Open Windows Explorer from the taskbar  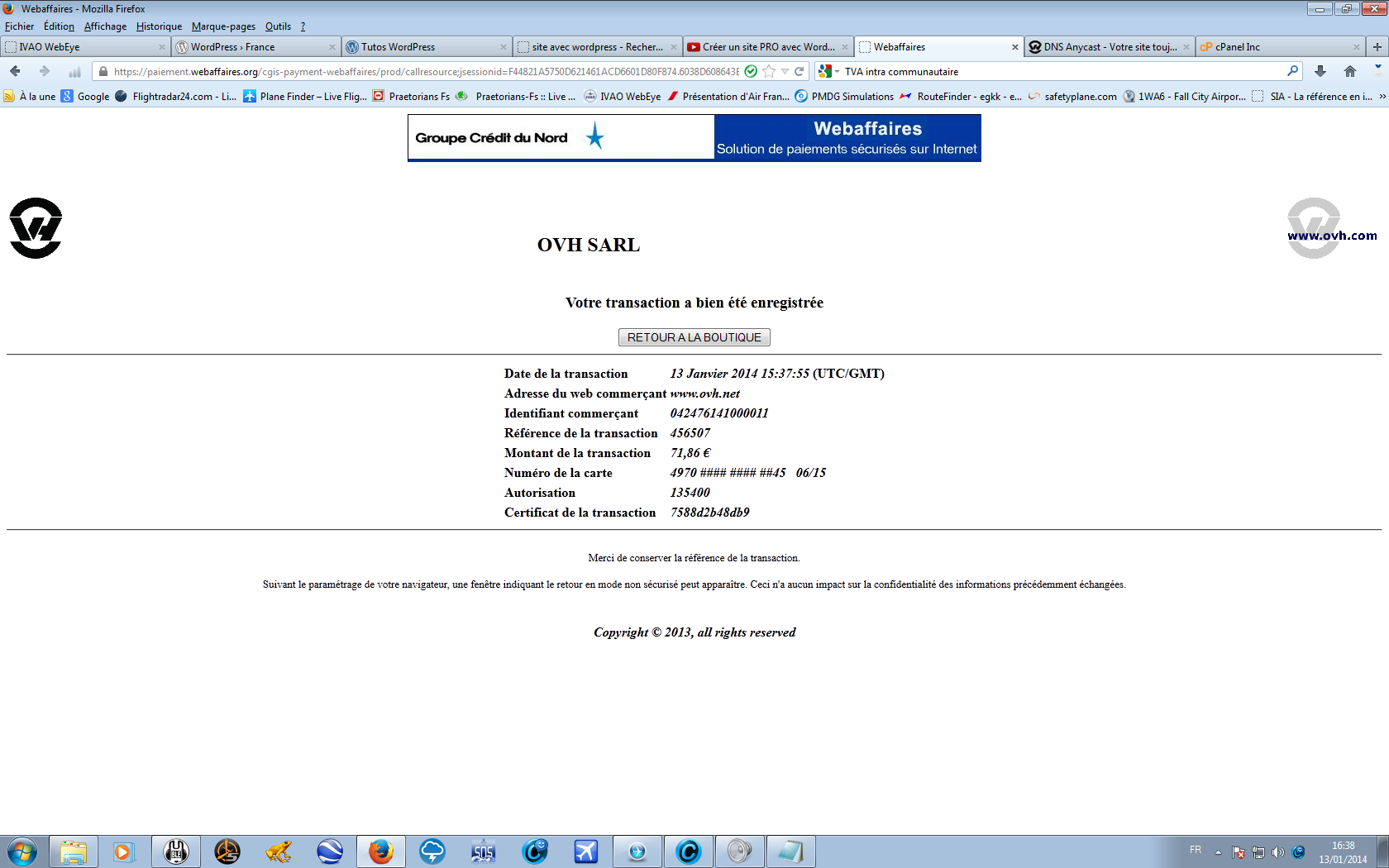click(74, 851)
